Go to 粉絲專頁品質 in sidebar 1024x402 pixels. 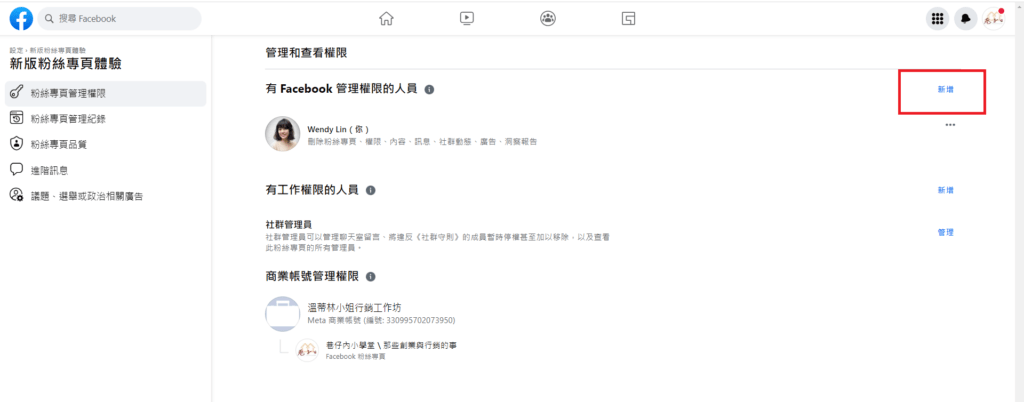[x=58, y=144]
